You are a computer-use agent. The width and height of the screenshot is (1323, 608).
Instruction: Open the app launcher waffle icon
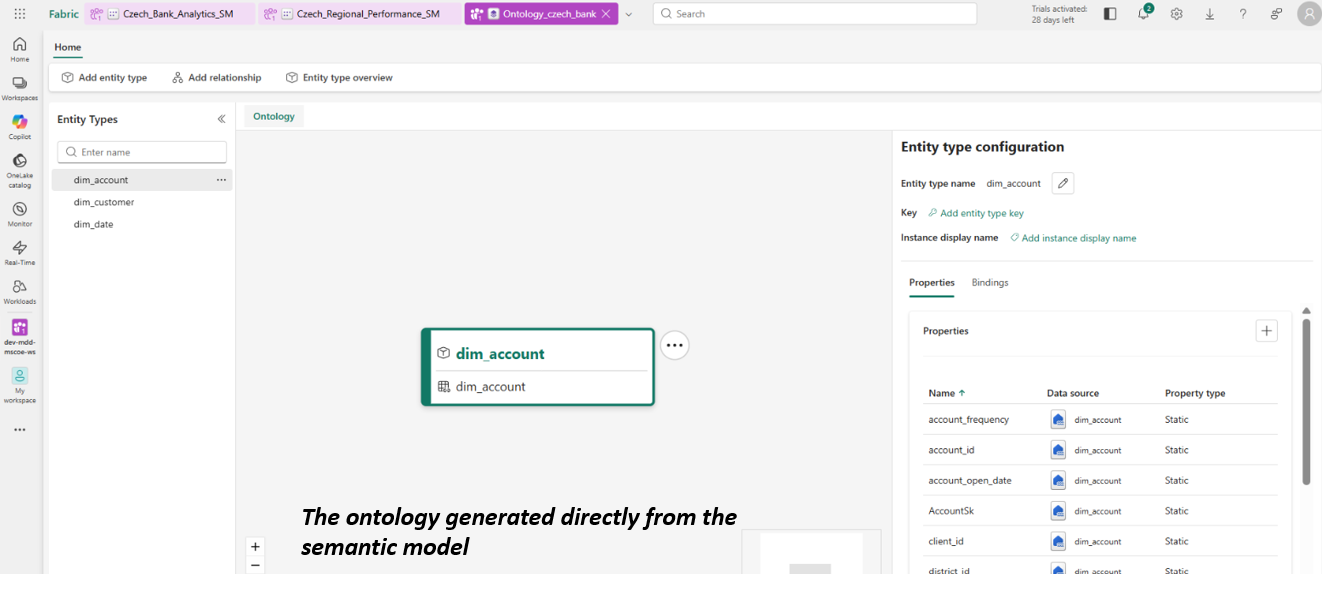[20, 14]
